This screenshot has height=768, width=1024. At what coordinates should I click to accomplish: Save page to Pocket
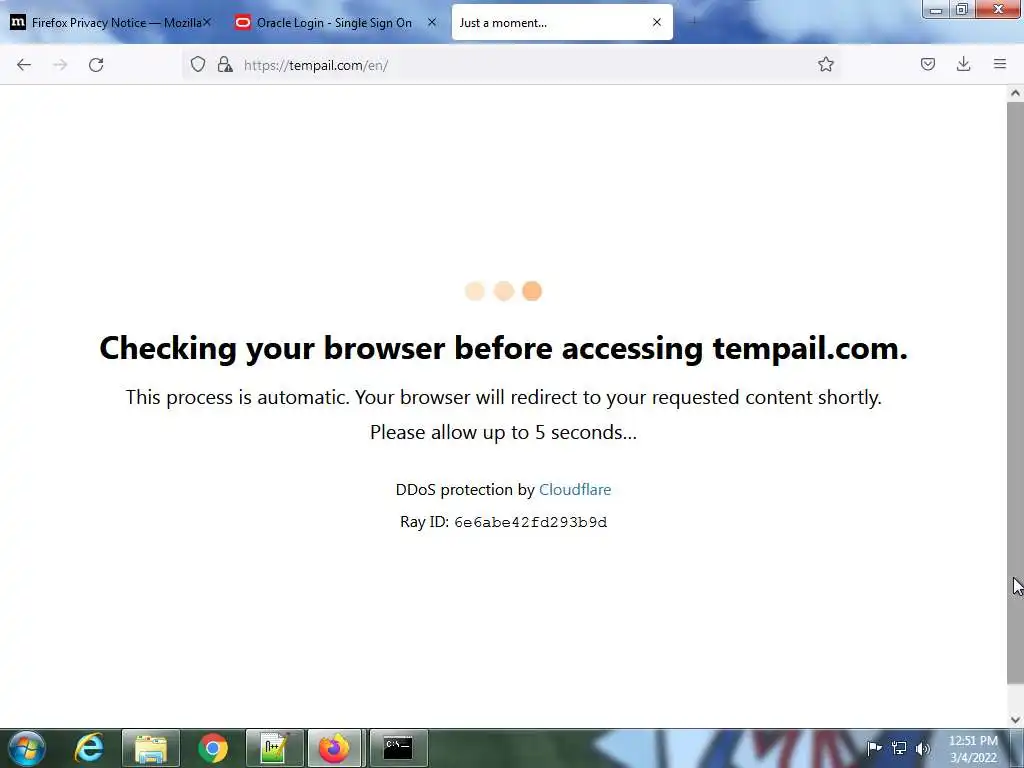927,64
